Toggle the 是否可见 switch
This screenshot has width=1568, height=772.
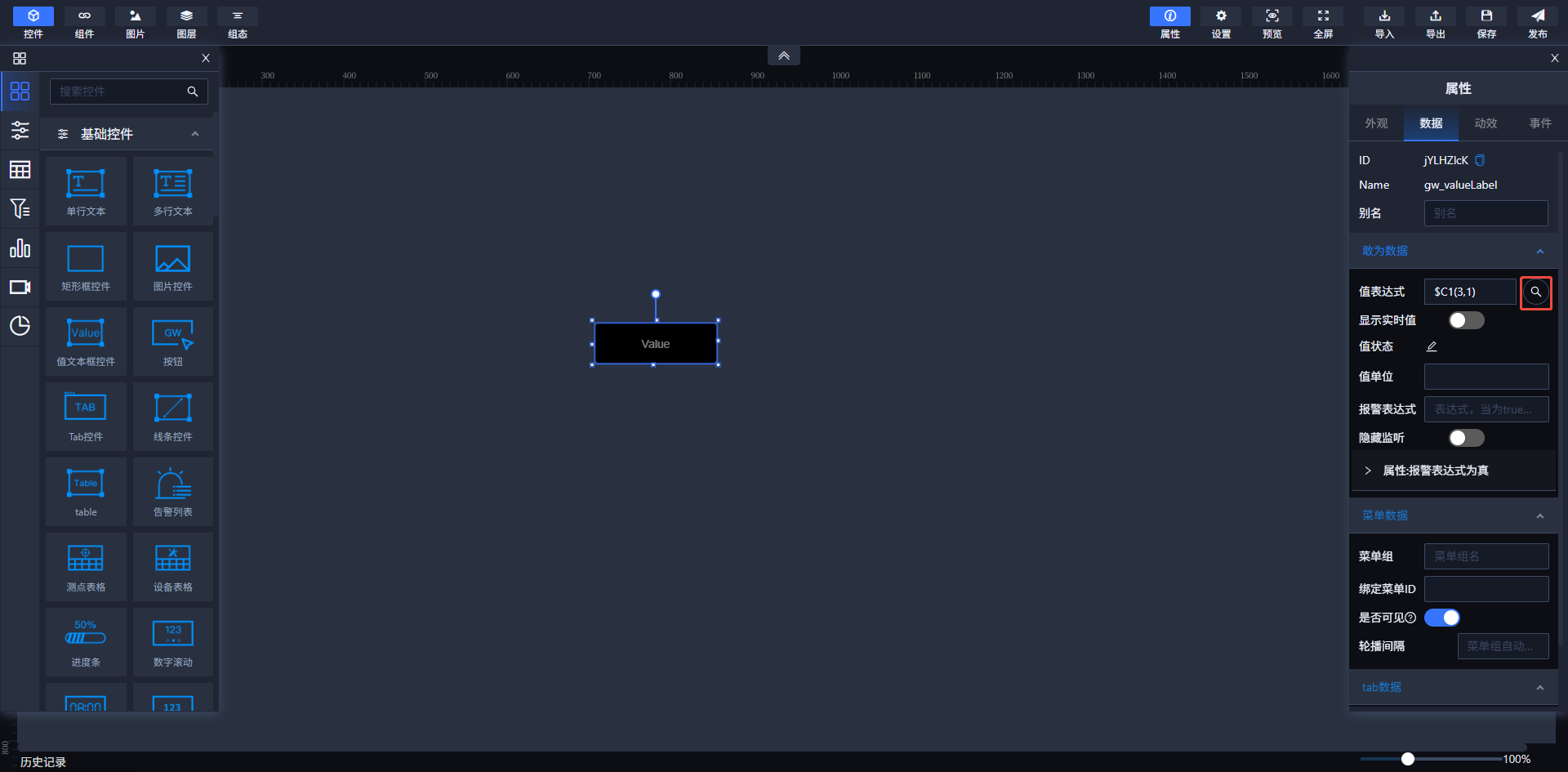coord(1442,618)
